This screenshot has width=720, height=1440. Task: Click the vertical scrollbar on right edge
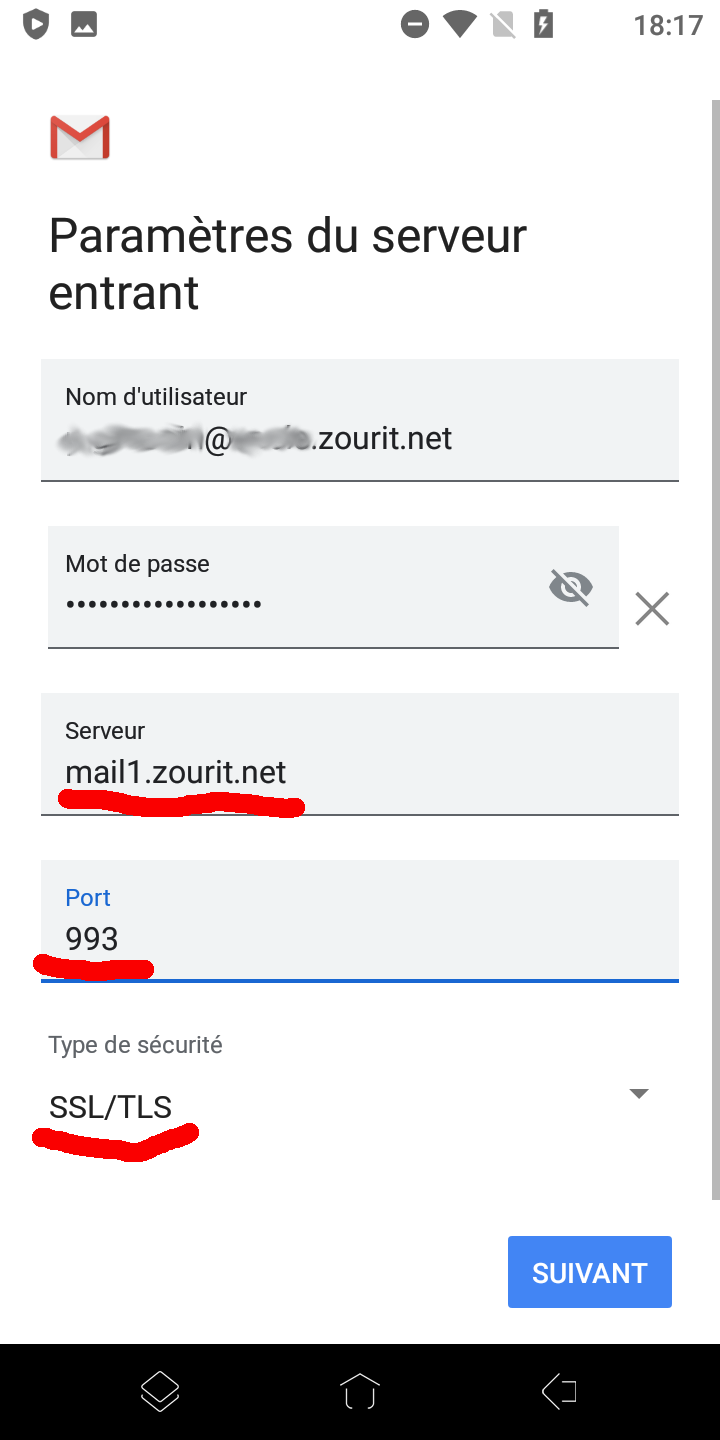tap(714, 650)
